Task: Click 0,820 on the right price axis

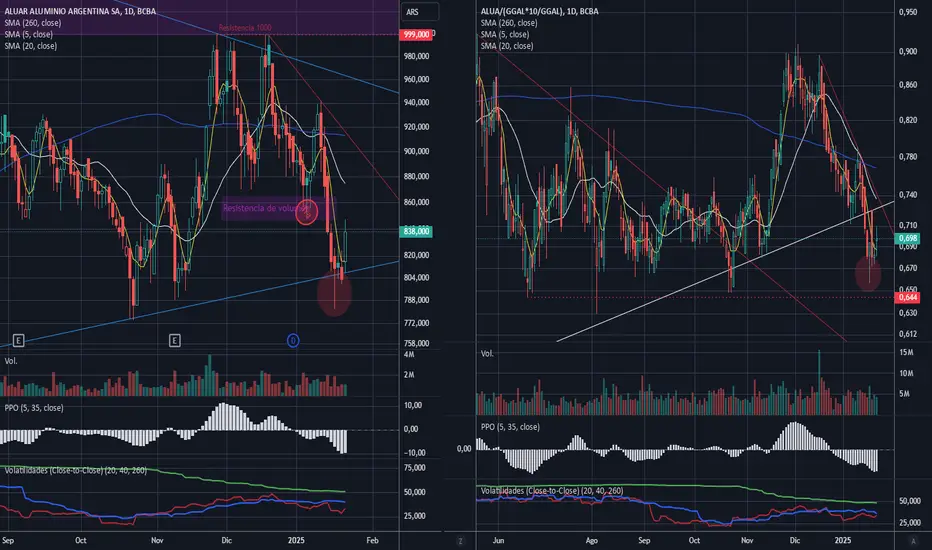Action: 908,120
